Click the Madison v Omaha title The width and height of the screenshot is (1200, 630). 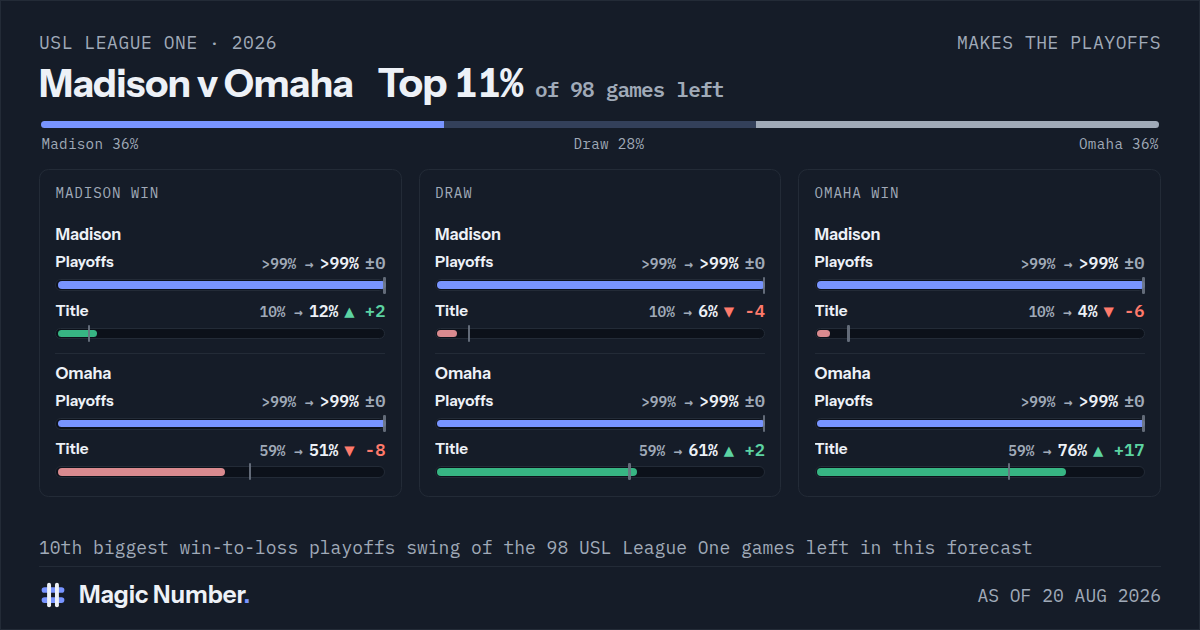pyautogui.click(x=196, y=85)
